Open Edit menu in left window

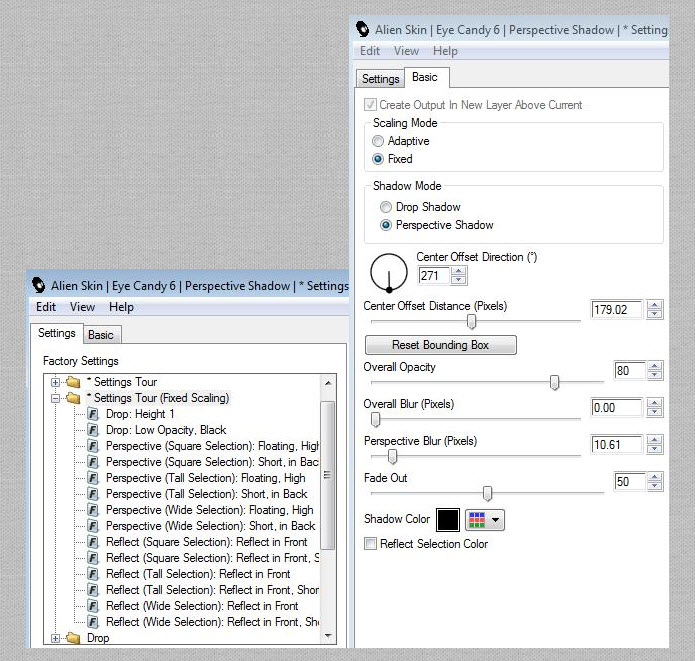click(46, 307)
